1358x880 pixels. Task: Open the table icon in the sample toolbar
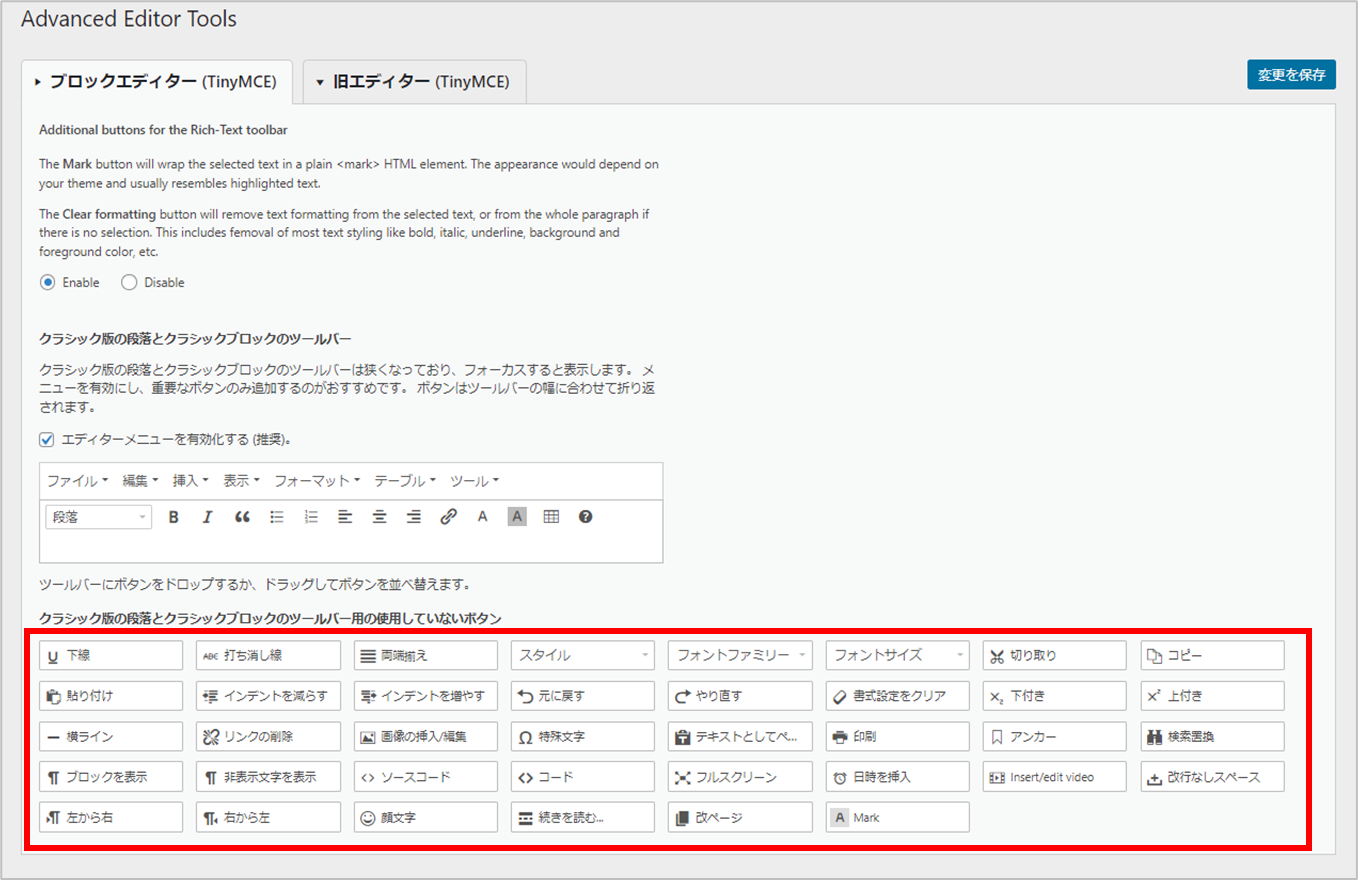point(550,516)
